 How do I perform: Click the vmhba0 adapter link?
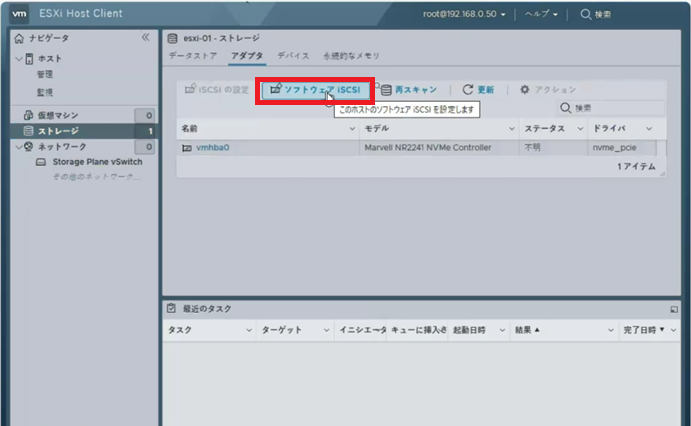[x=211, y=147]
